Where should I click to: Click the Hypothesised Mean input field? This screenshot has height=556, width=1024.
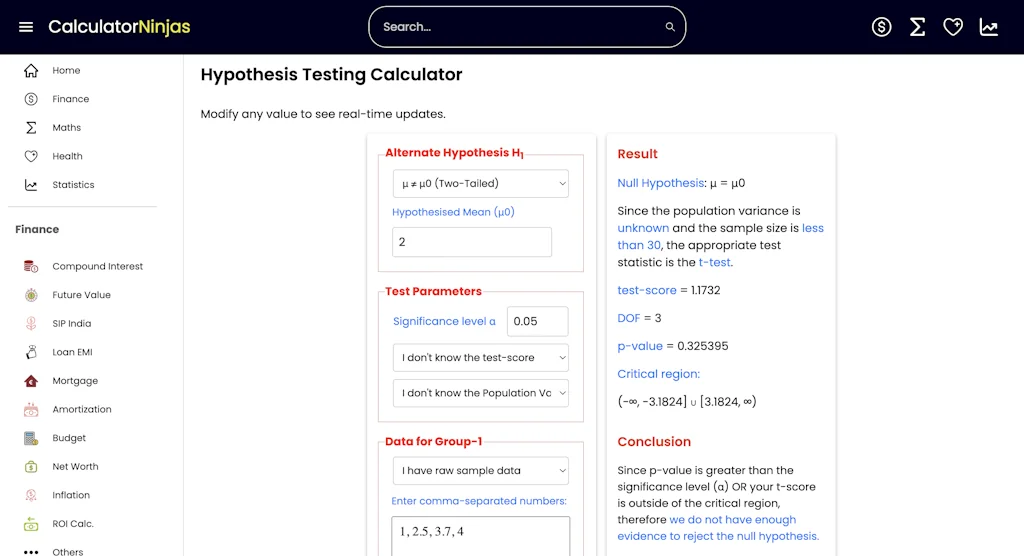coord(472,242)
